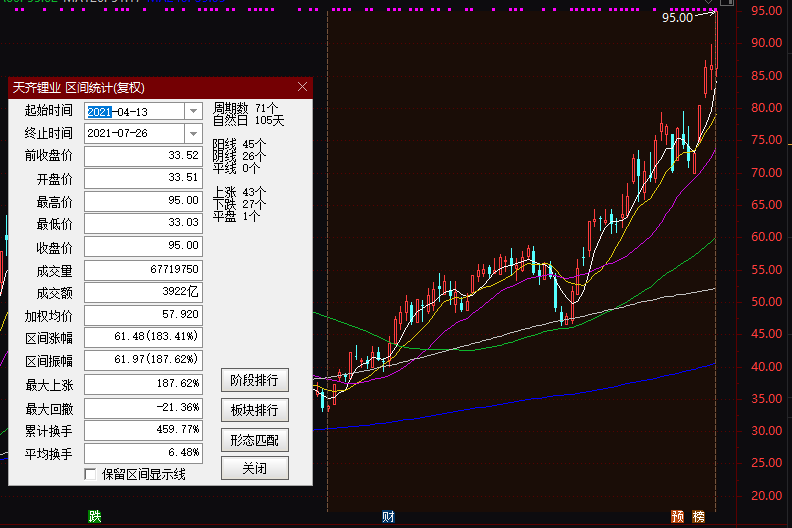Click the 榜 ranking marker icon
Image resolution: width=792 pixels, height=528 pixels.
(698, 517)
